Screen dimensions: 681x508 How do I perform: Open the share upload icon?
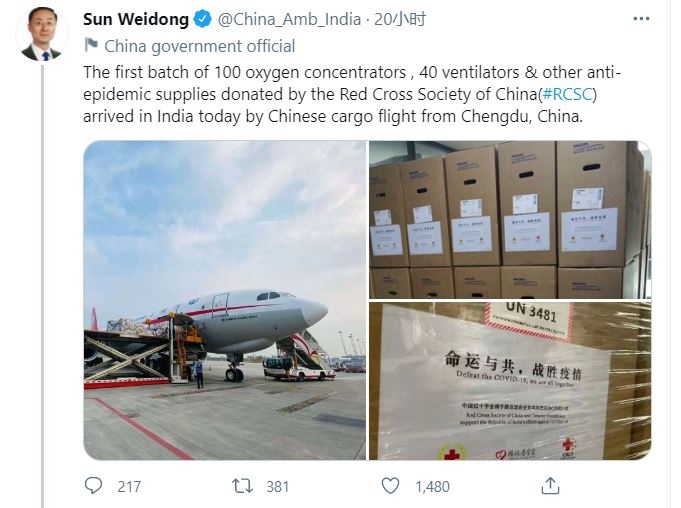[x=550, y=485]
